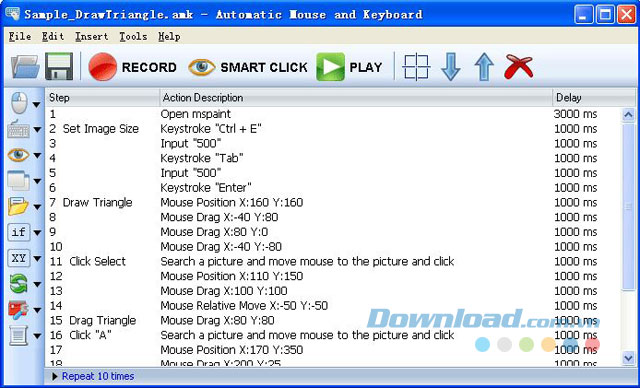
Task: Open the Edit menu
Action: pyautogui.click(x=53, y=36)
